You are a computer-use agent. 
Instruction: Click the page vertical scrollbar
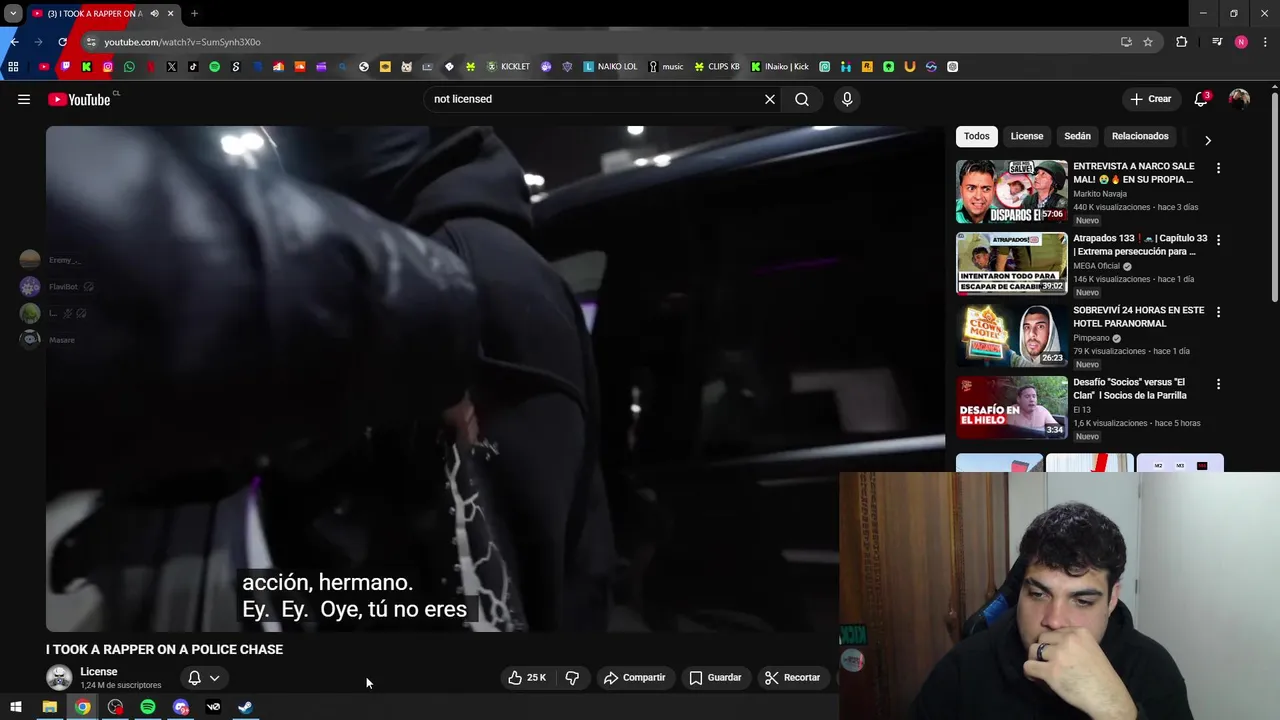pyautogui.click(x=1274, y=195)
